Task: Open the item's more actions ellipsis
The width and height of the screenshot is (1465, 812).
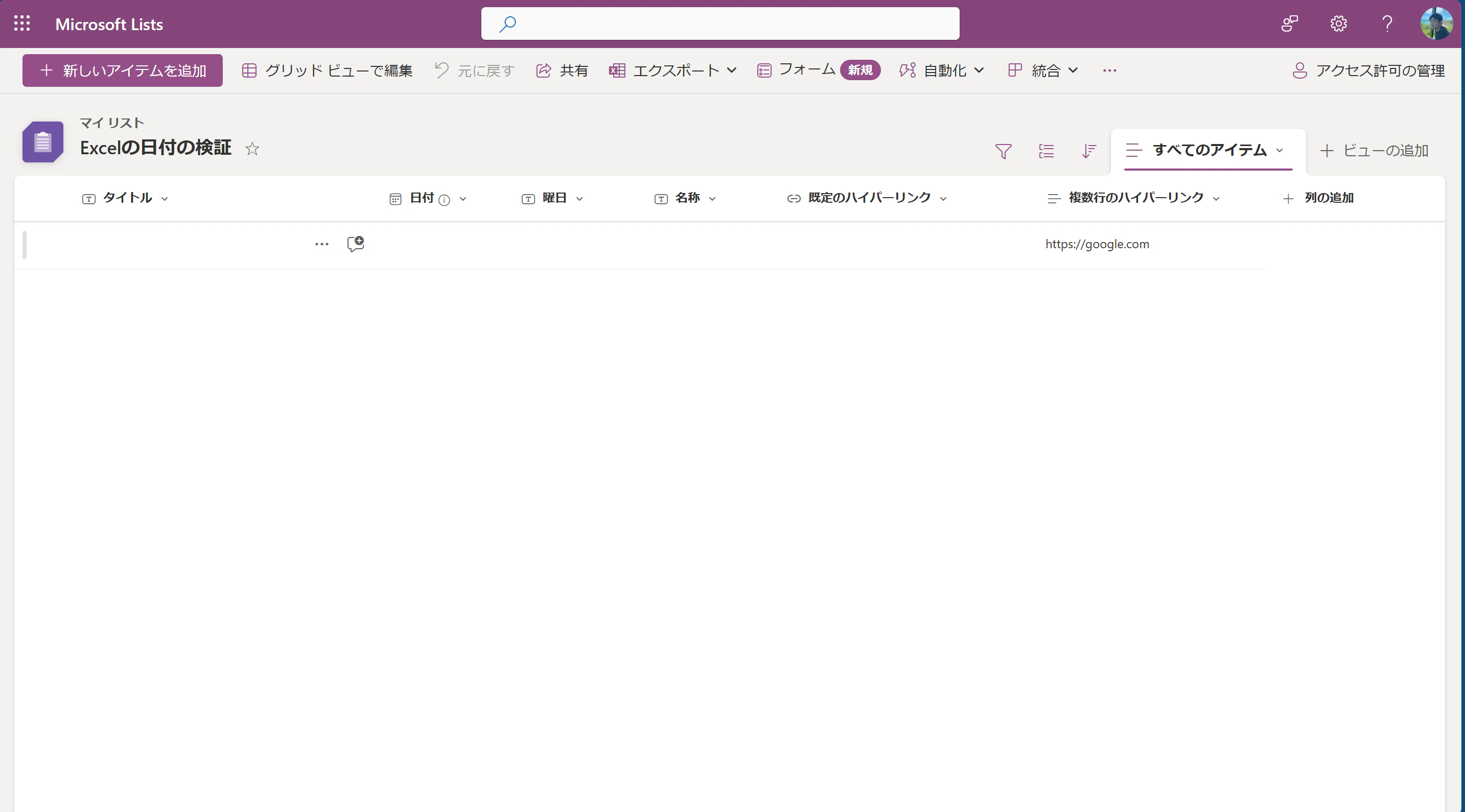Action: pyautogui.click(x=321, y=244)
